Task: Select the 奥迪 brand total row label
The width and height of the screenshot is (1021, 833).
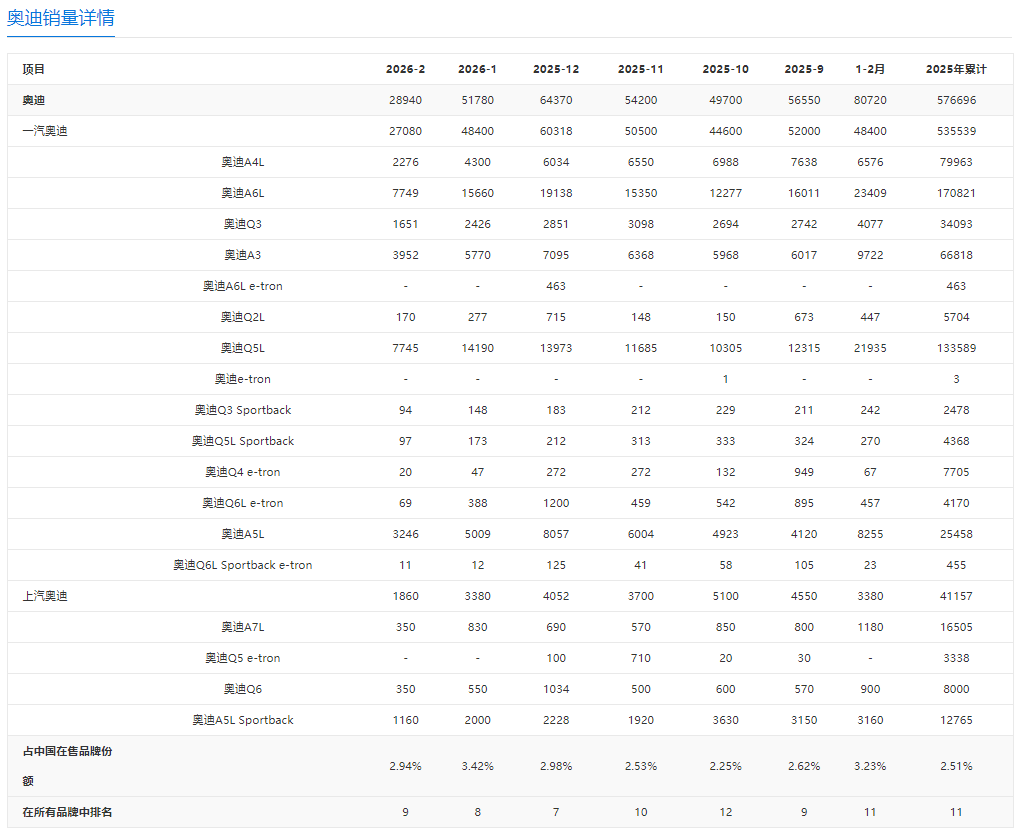Action: point(34,100)
